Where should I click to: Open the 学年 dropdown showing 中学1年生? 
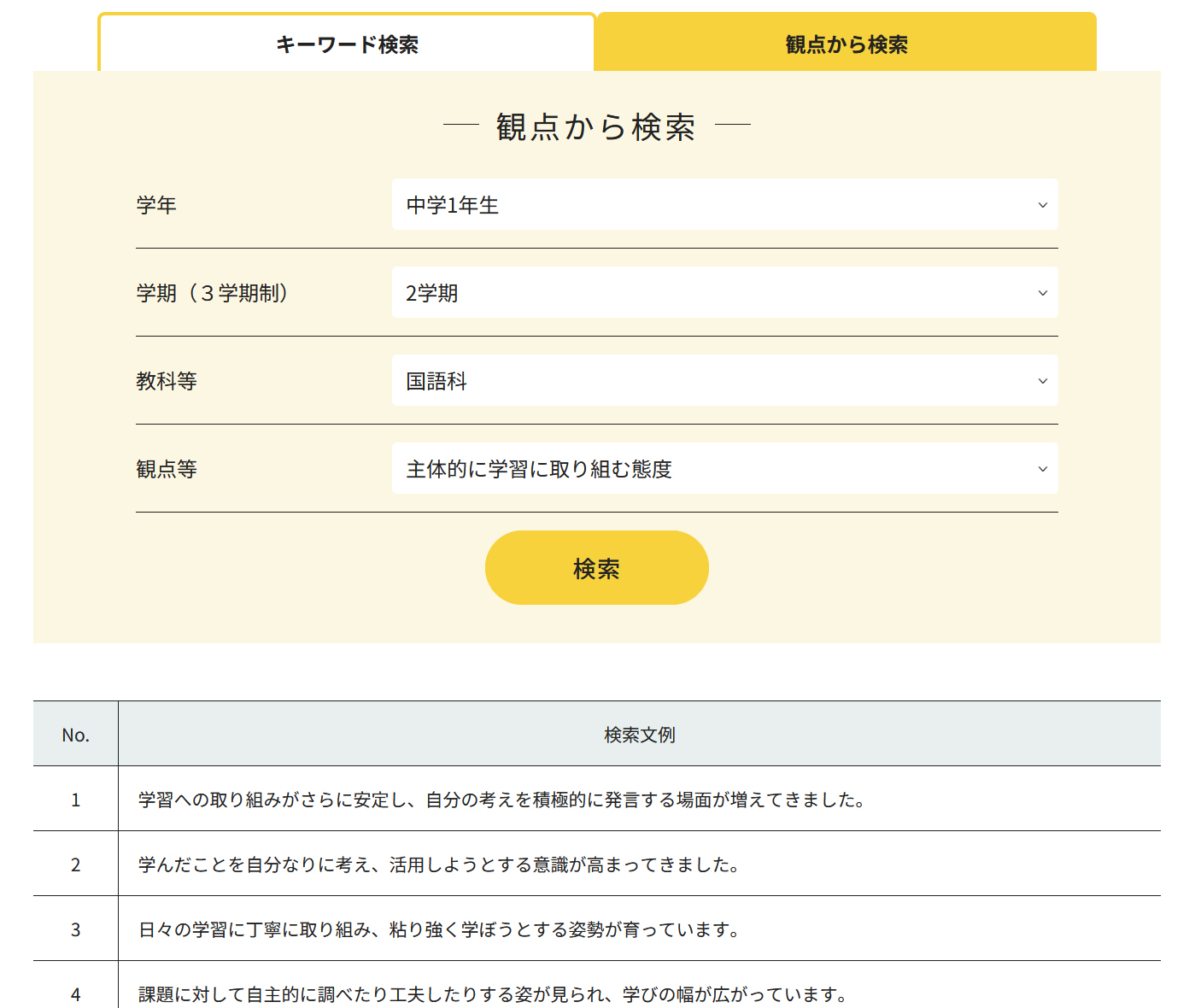724,205
